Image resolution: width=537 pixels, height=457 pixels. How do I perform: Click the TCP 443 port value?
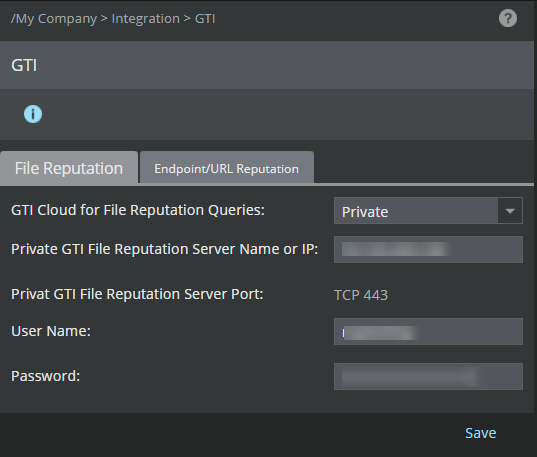pos(361,295)
